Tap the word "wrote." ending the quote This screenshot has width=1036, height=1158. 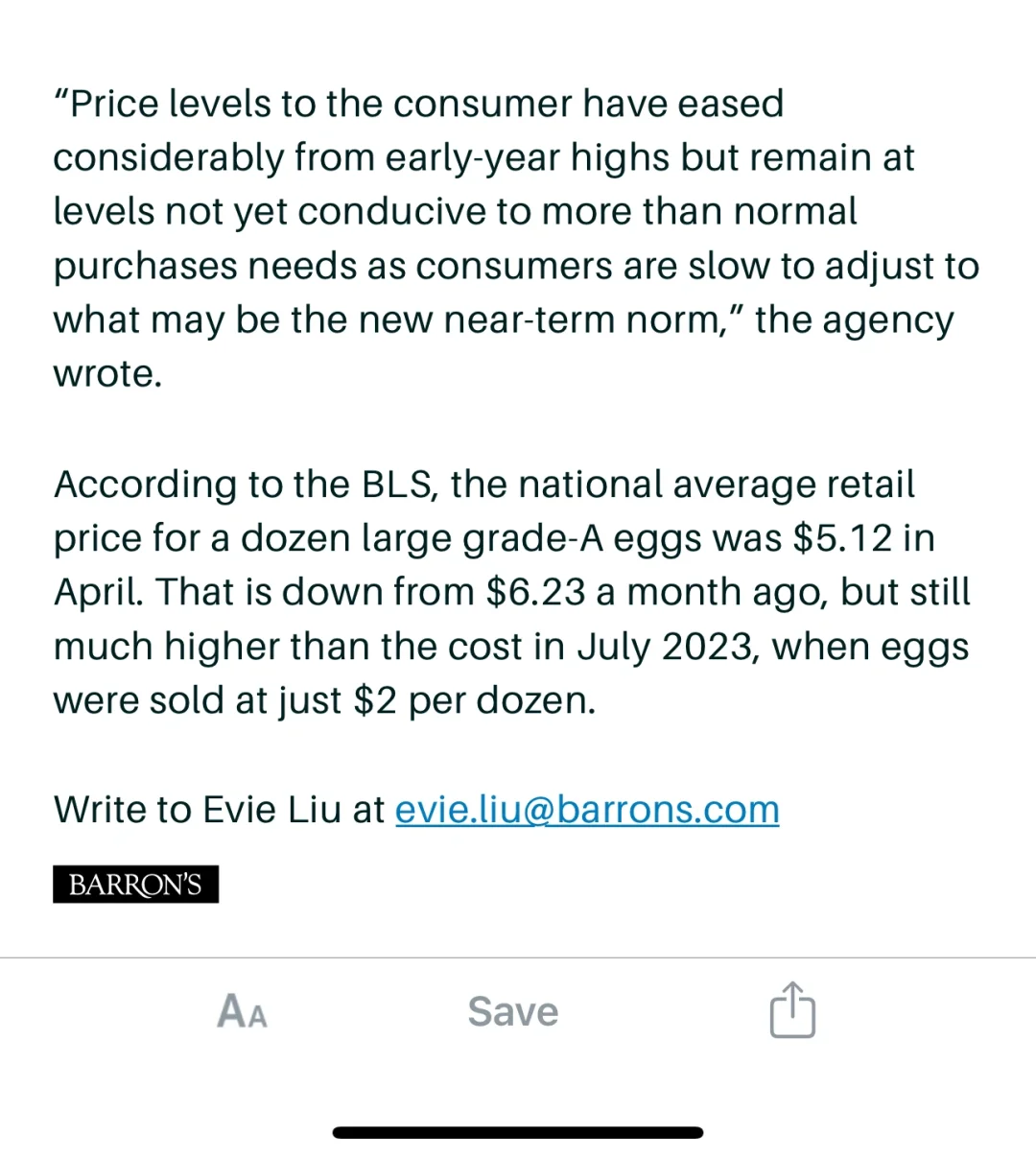tap(108, 374)
